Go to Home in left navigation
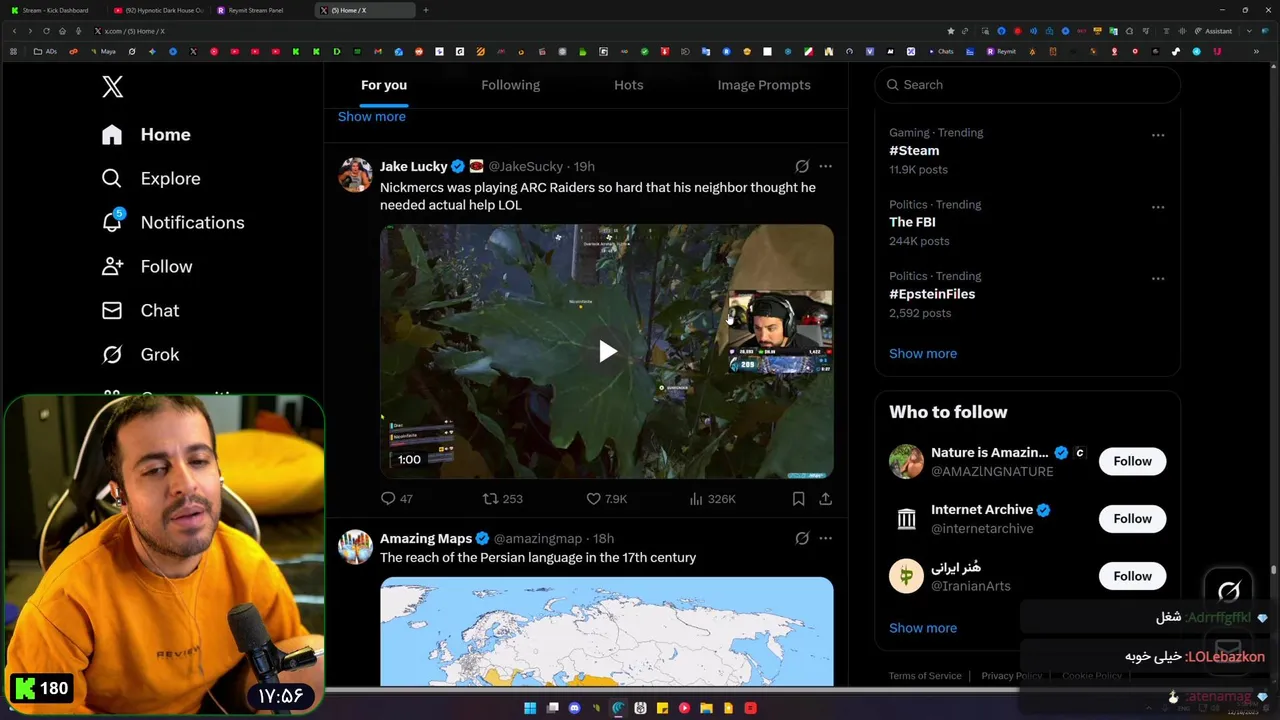This screenshot has height=720, width=1280. [146, 134]
